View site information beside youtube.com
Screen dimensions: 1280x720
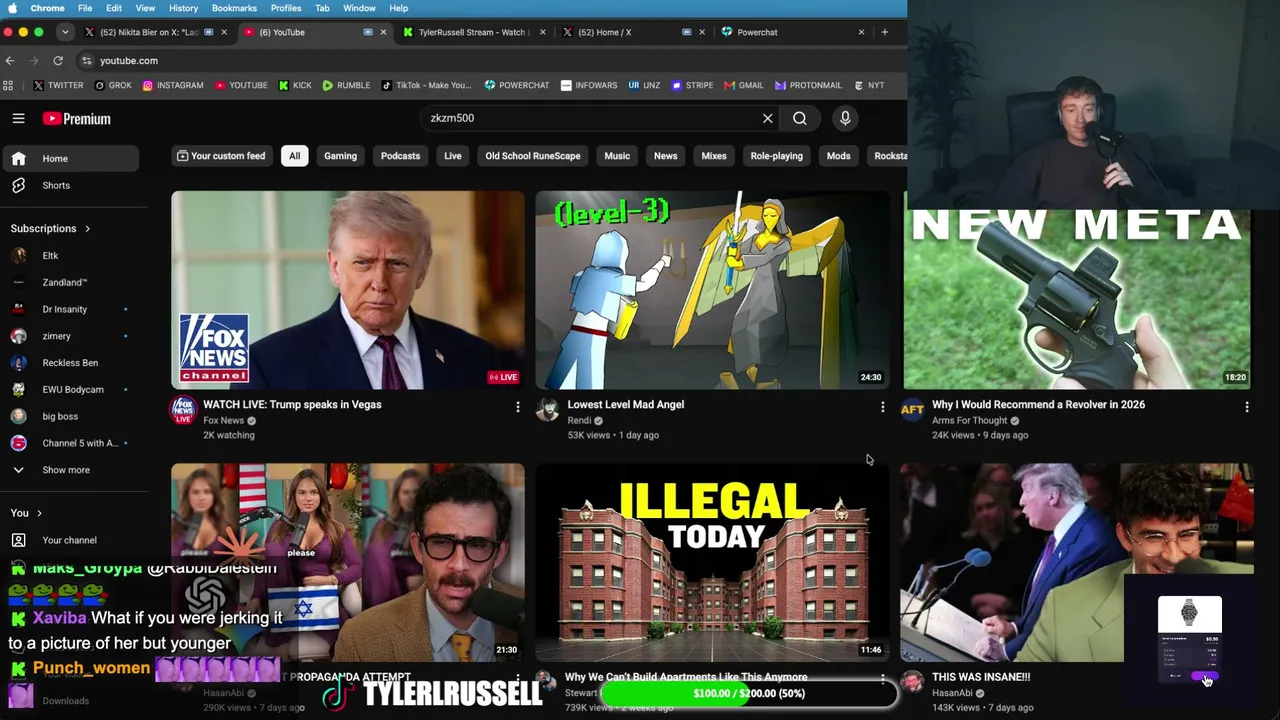point(87,60)
